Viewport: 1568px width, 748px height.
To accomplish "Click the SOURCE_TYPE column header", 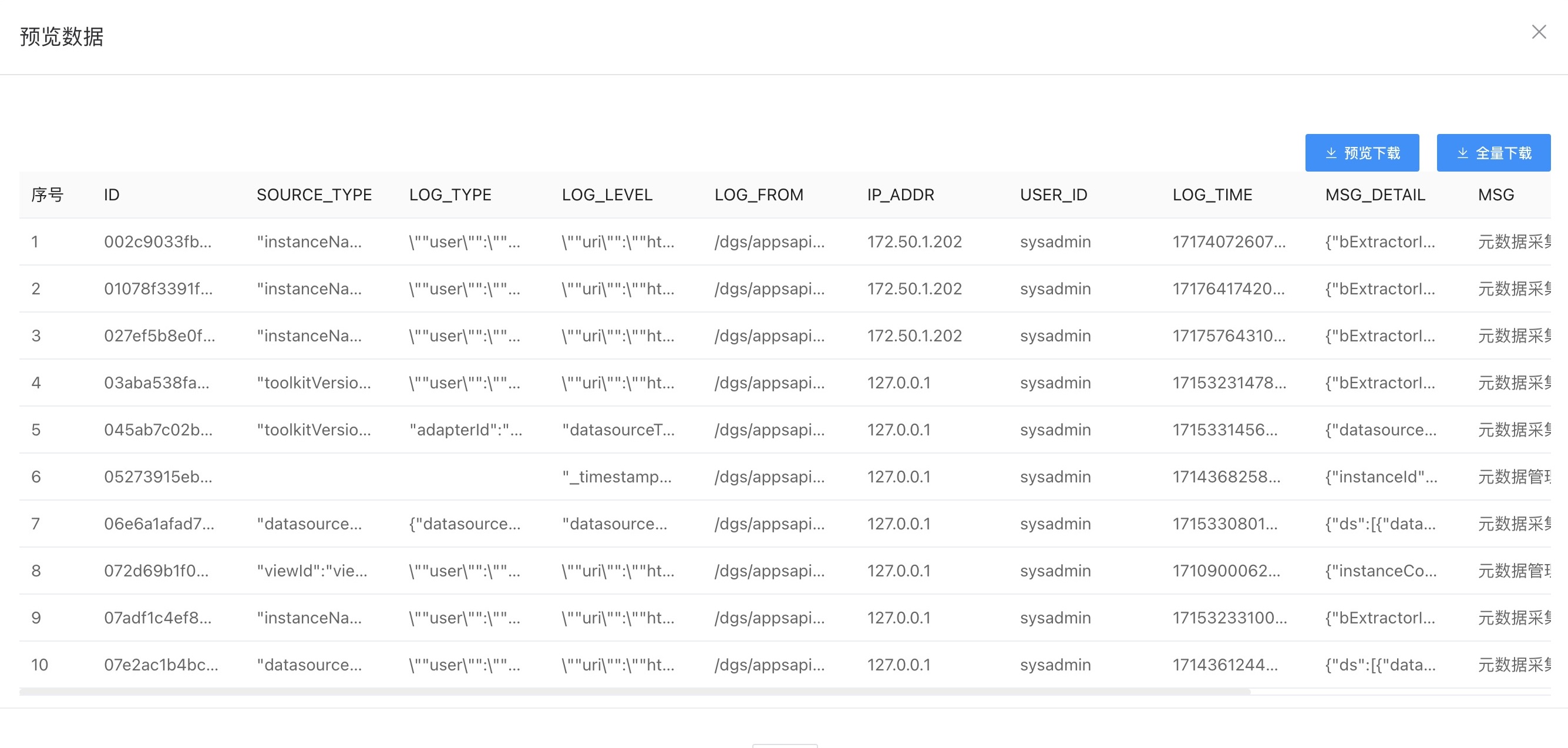I will 314,195.
